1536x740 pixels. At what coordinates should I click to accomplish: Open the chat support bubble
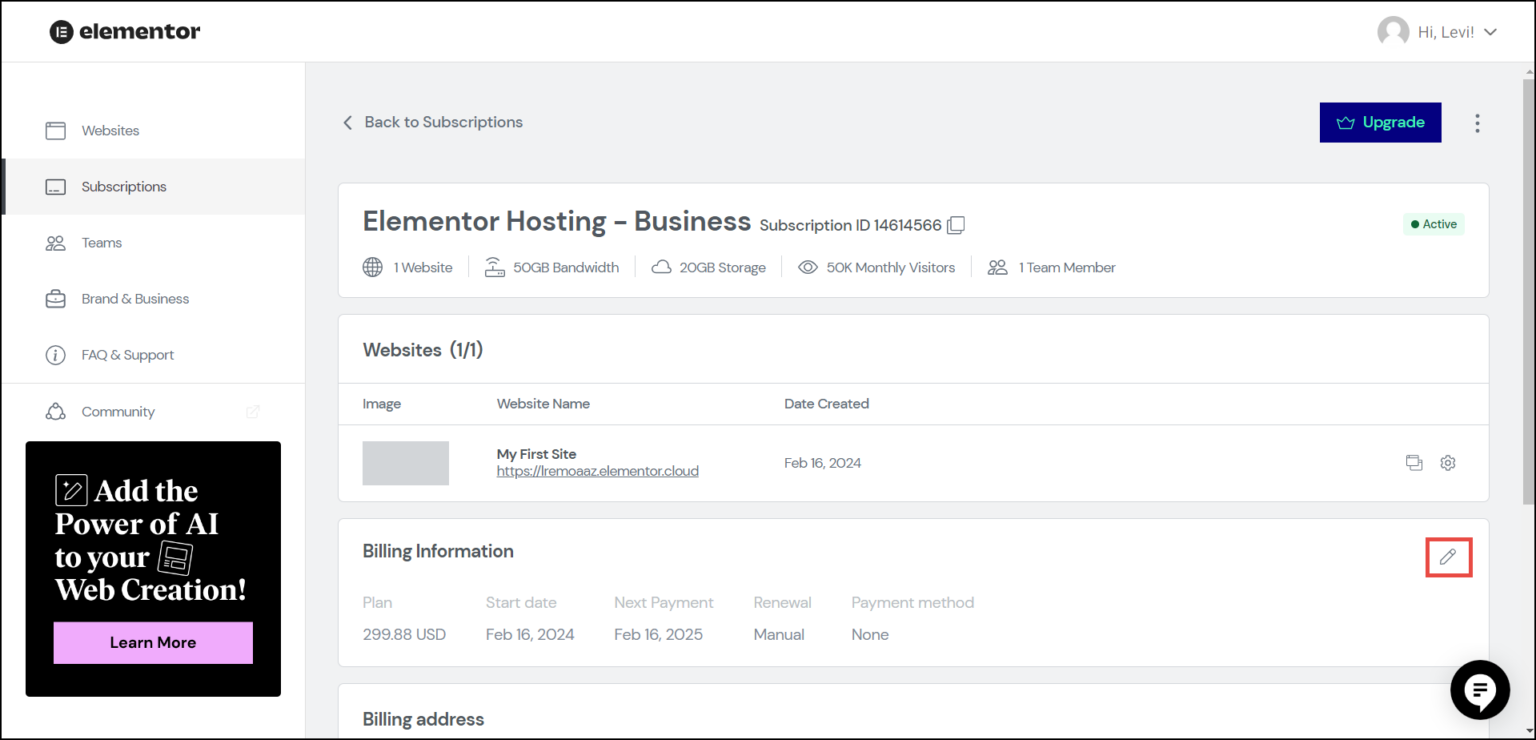tap(1480, 690)
